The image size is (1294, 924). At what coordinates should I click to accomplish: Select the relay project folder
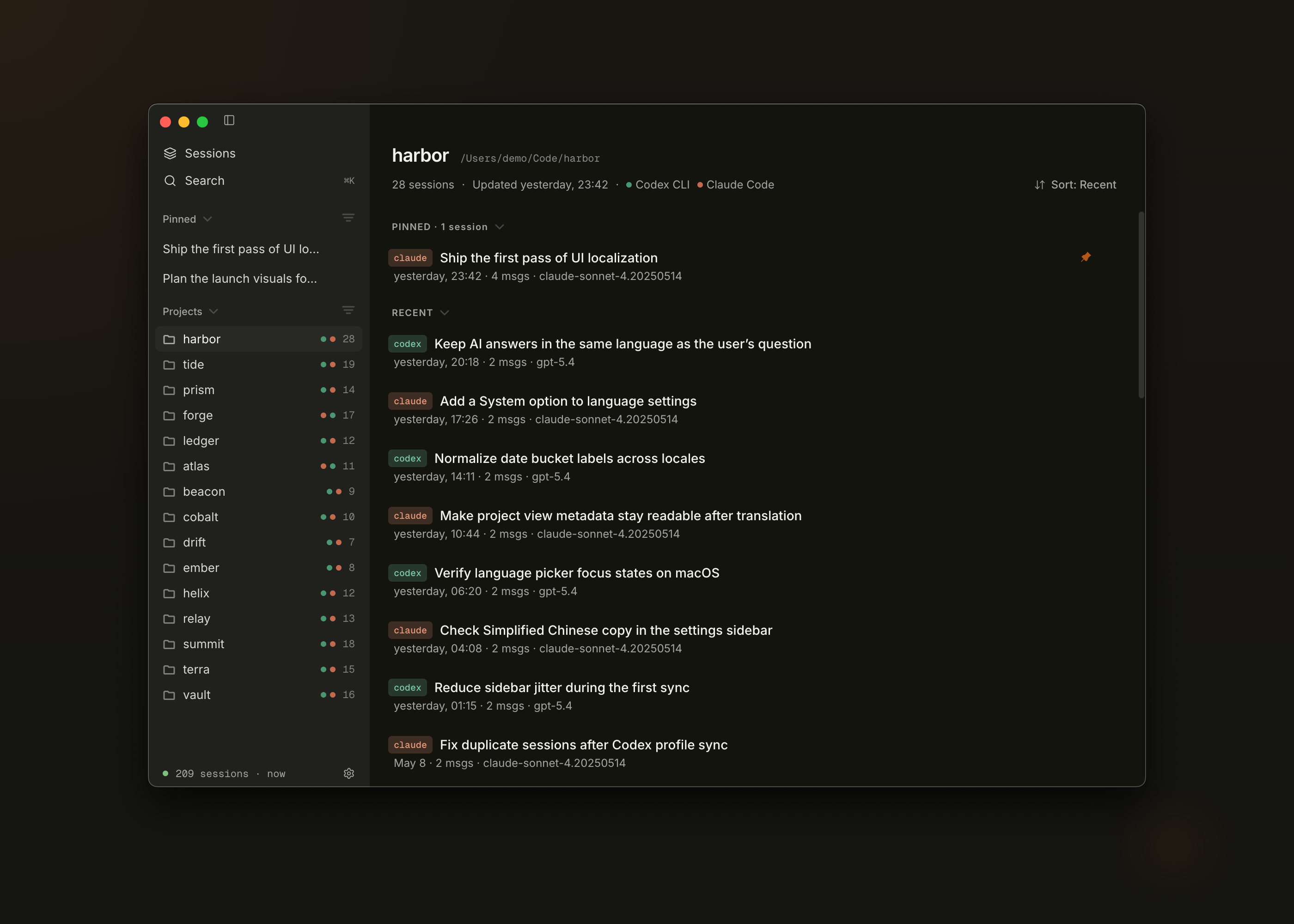(x=259, y=619)
